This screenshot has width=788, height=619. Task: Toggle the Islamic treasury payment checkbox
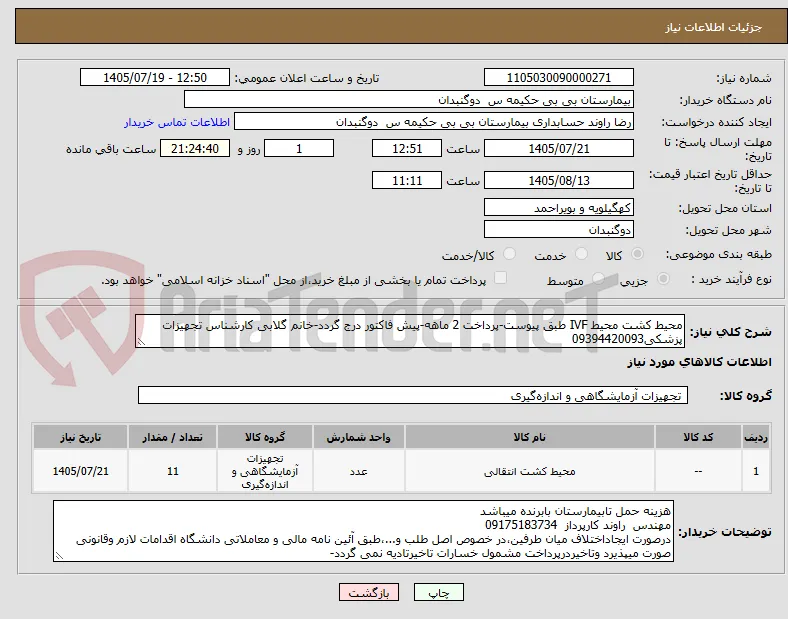(x=501, y=278)
